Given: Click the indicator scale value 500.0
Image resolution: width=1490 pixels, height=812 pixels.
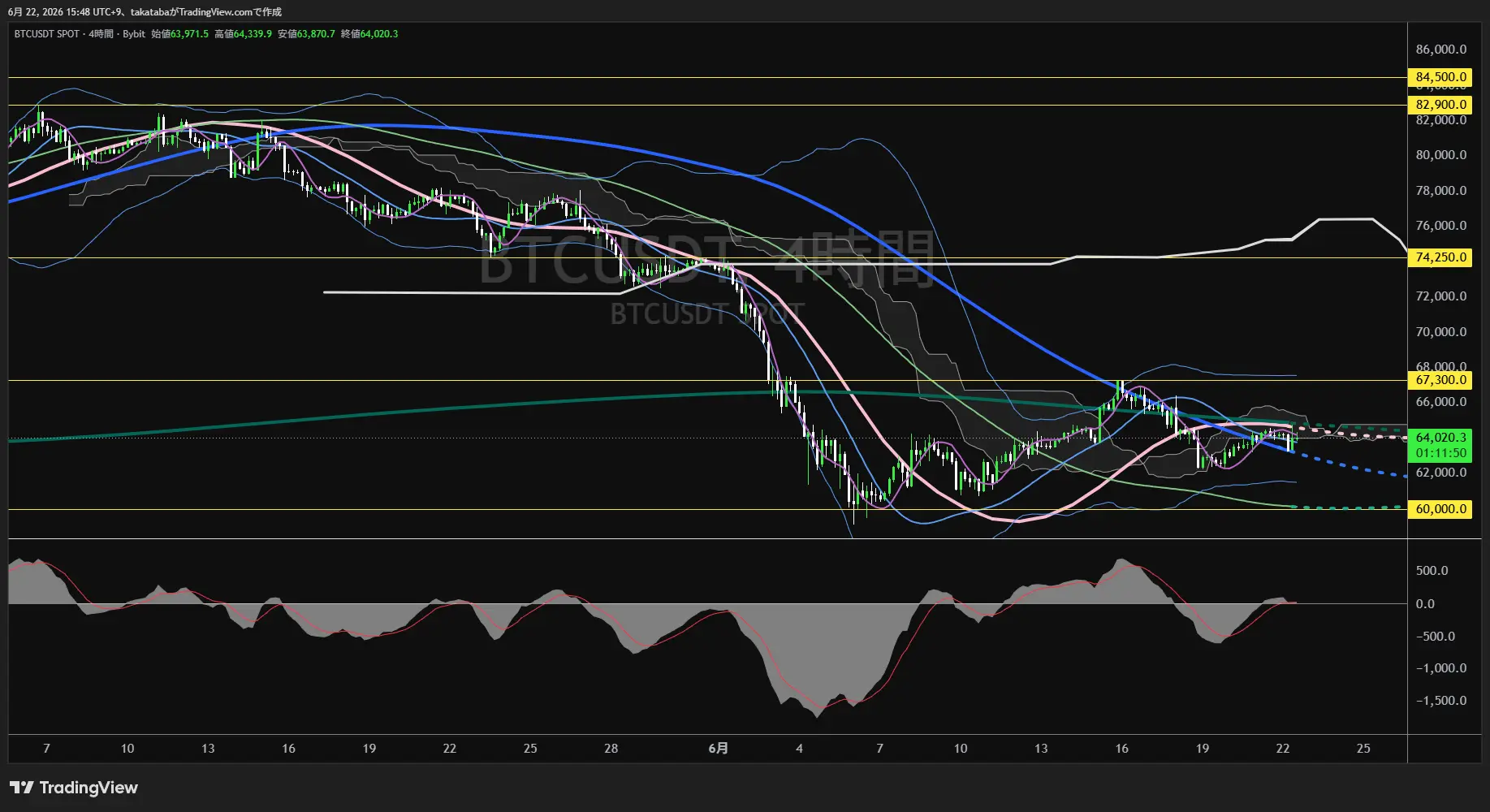Looking at the screenshot, I should pos(1432,571).
